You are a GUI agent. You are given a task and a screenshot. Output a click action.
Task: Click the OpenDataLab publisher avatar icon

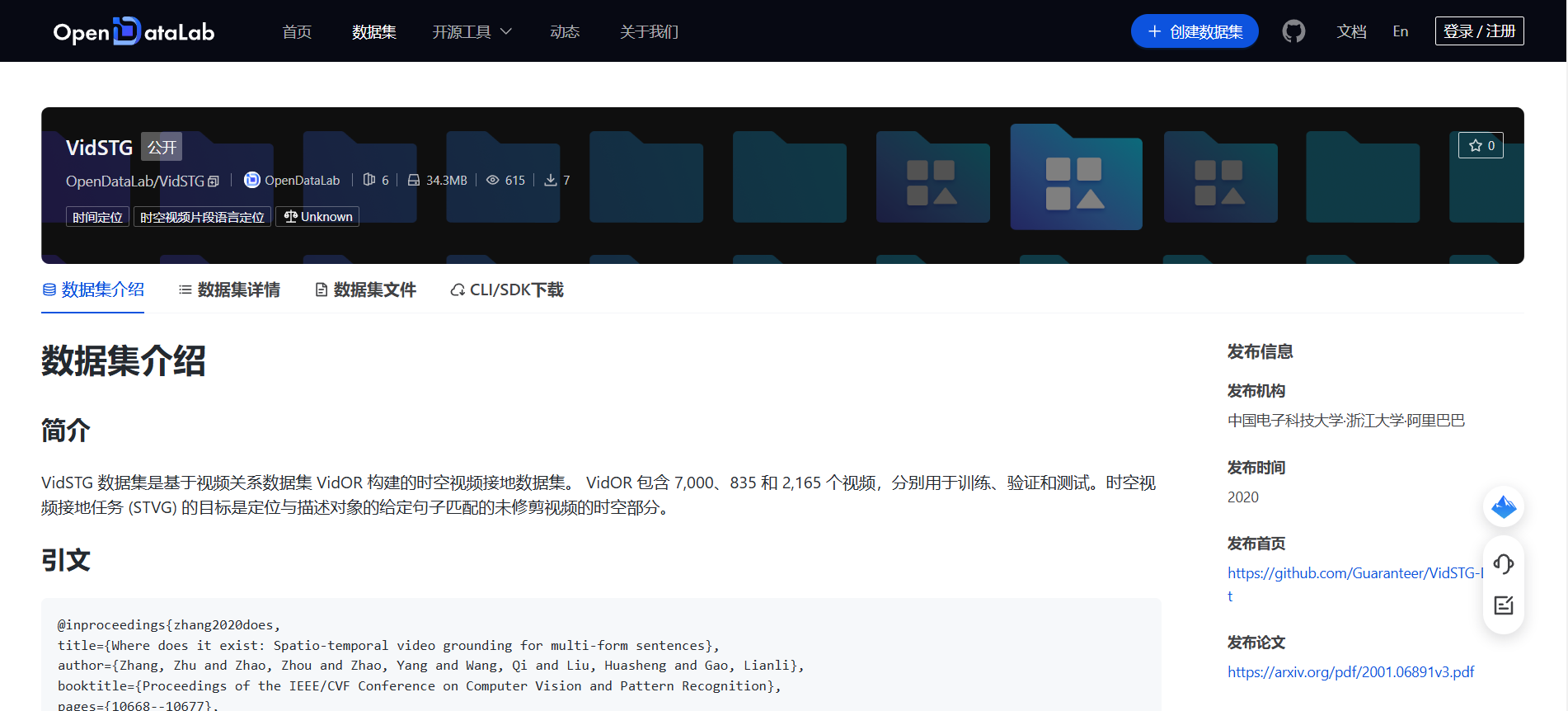click(252, 180)
